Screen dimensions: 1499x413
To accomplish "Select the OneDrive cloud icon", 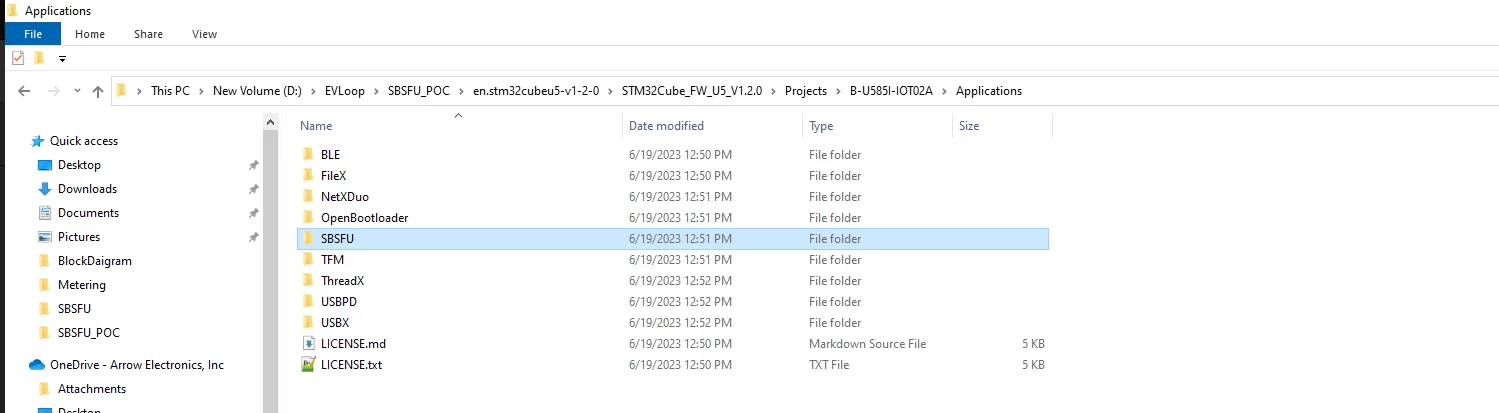I will (x=37, y=365).
